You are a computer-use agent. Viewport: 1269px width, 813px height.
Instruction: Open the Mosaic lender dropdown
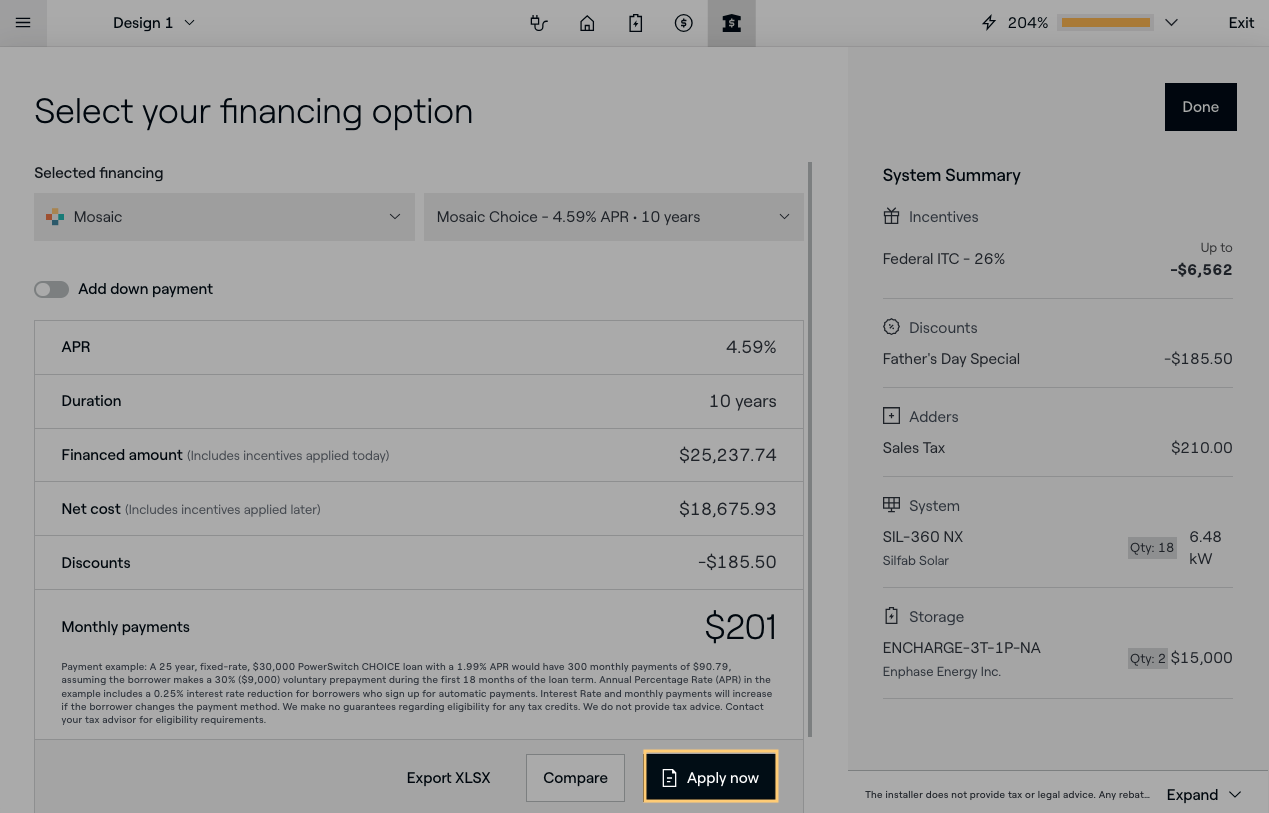[x=224, y=217]
